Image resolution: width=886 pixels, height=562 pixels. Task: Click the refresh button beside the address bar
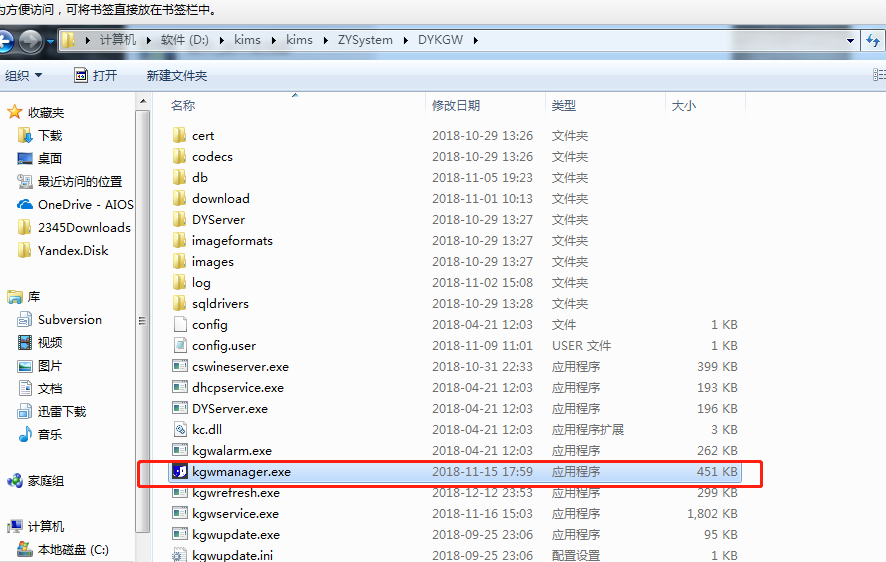872,40
